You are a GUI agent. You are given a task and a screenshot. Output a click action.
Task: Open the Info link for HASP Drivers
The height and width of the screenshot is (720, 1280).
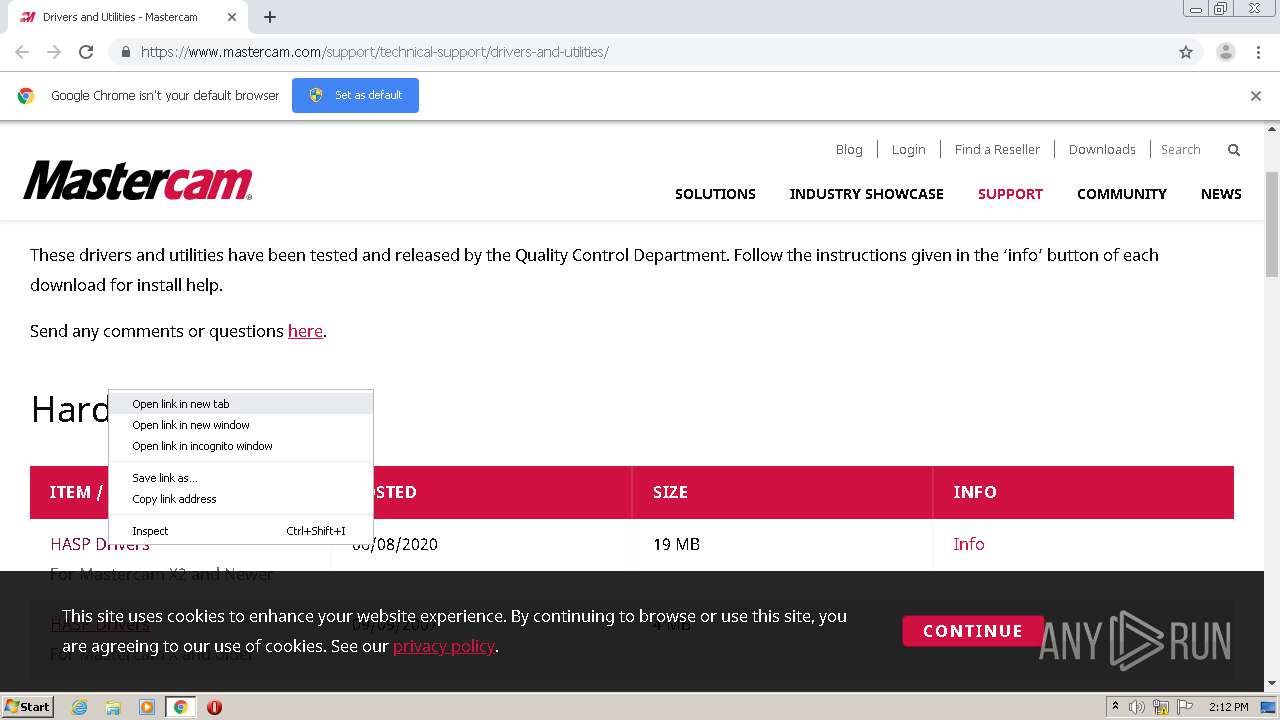click(969, 544)
